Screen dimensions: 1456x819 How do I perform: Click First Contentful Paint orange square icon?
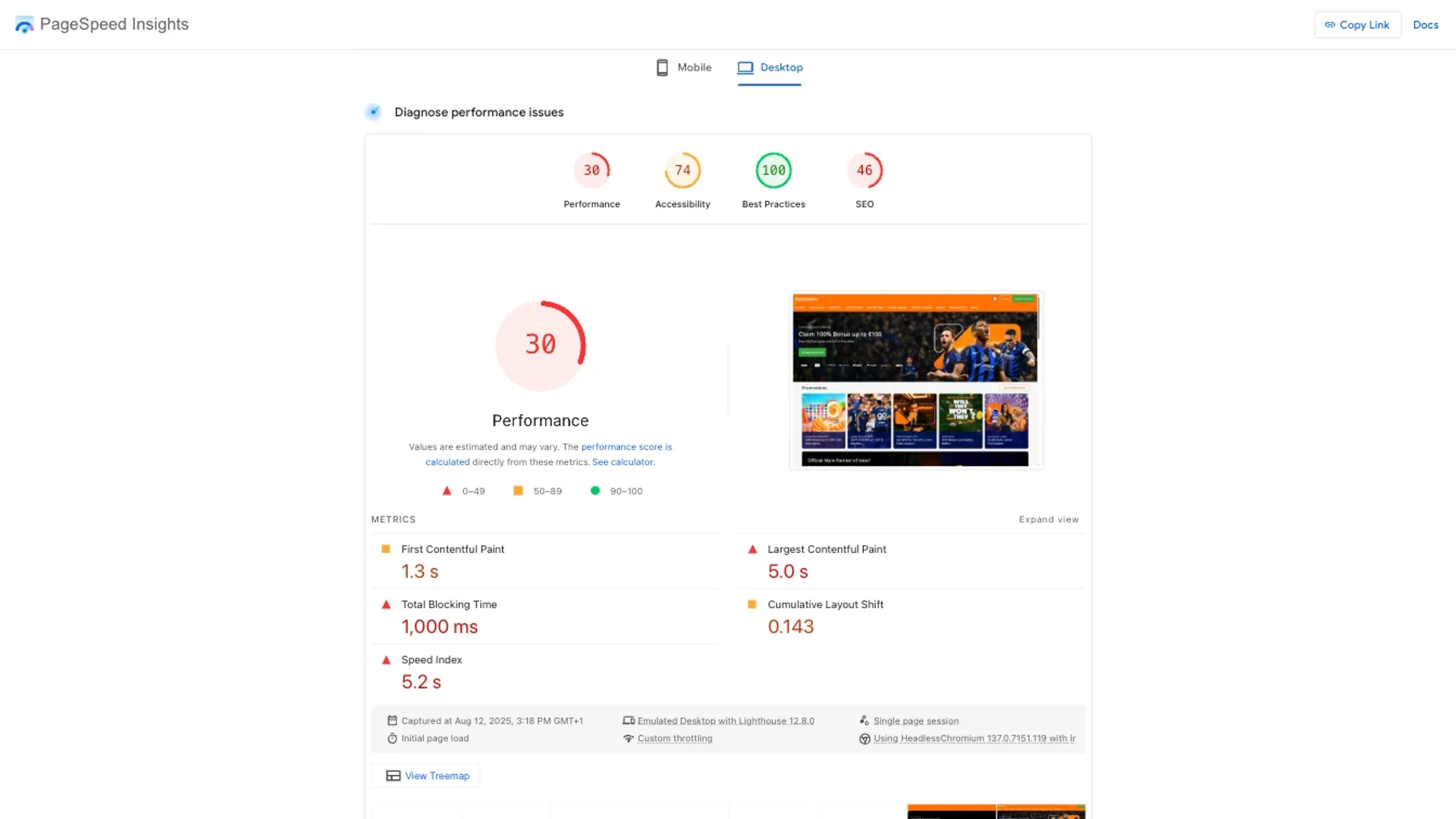coord(385,549)
